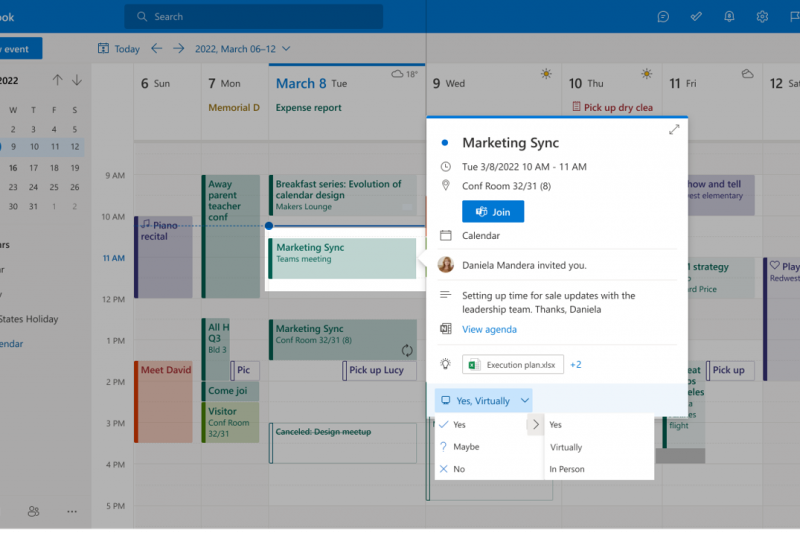Open the Come joi event on Monday
The height and width of the screenshot is (533, 800).
point(231,391)
